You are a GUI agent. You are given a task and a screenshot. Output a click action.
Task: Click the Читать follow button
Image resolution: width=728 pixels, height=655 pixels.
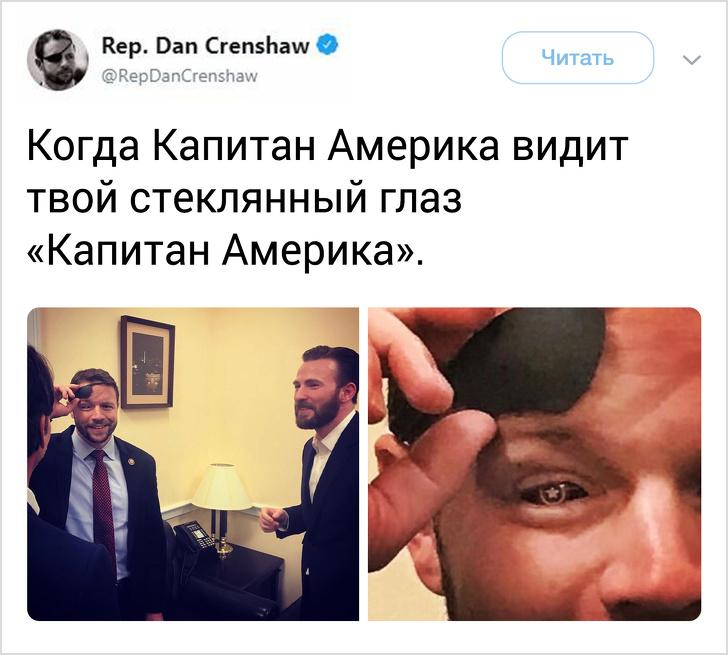point(578,58)
